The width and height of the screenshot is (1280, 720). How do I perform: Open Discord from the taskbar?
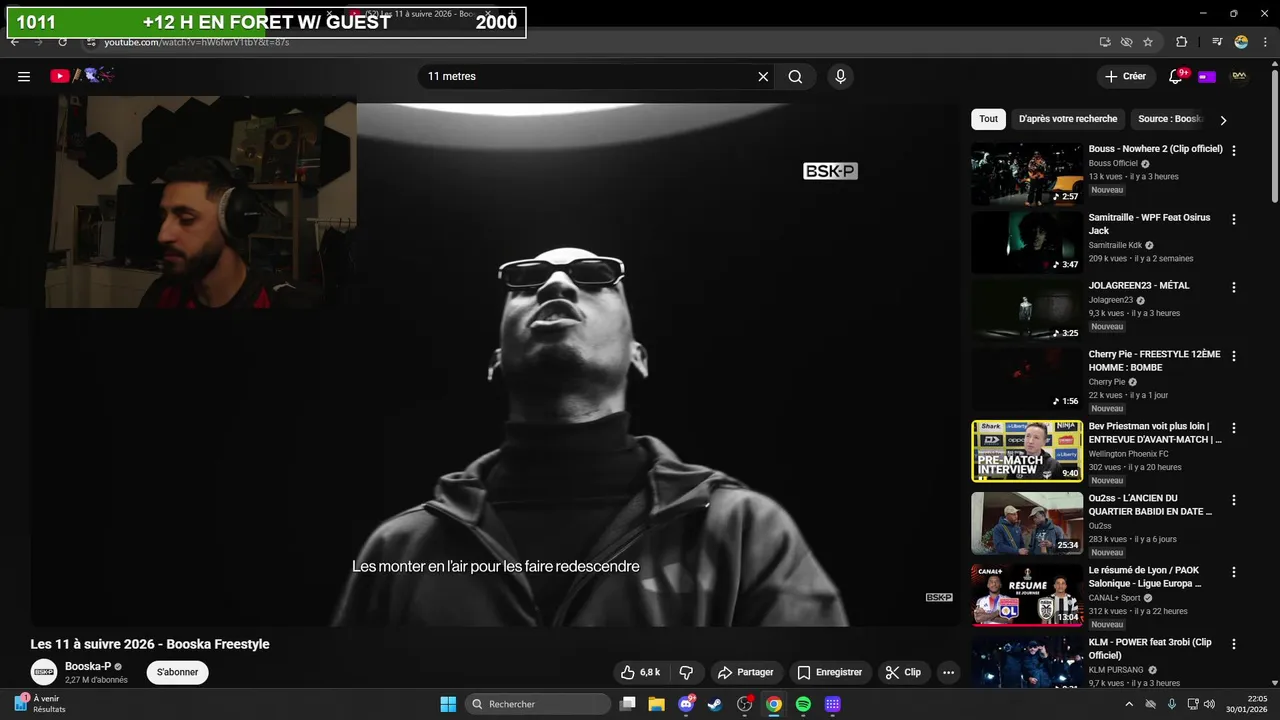686,704
